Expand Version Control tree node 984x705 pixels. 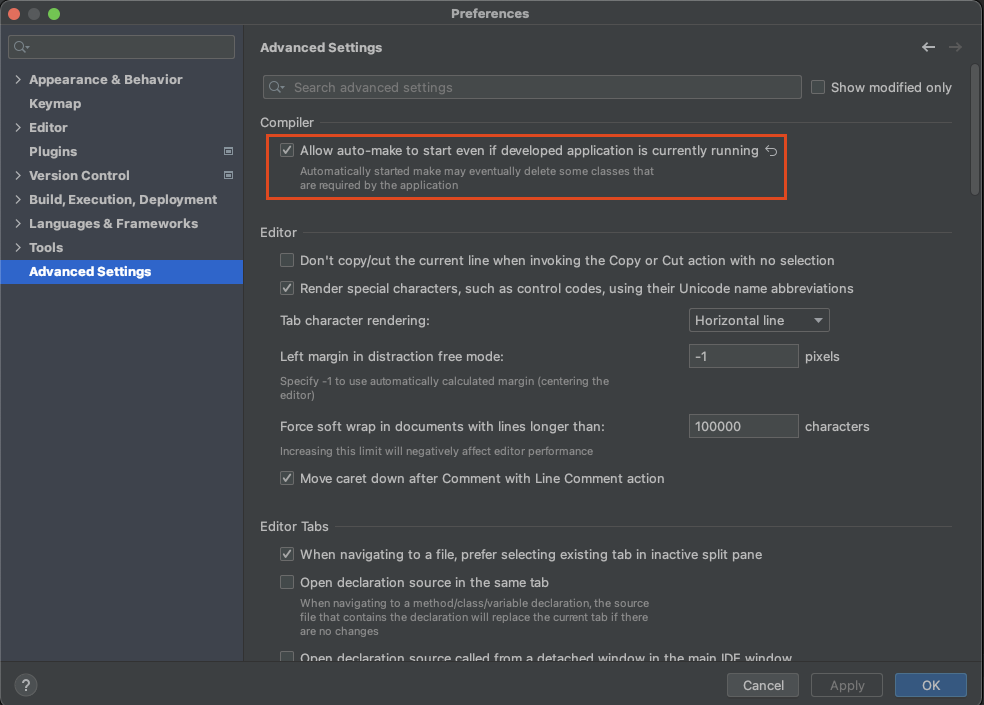(x=18, y=175)
